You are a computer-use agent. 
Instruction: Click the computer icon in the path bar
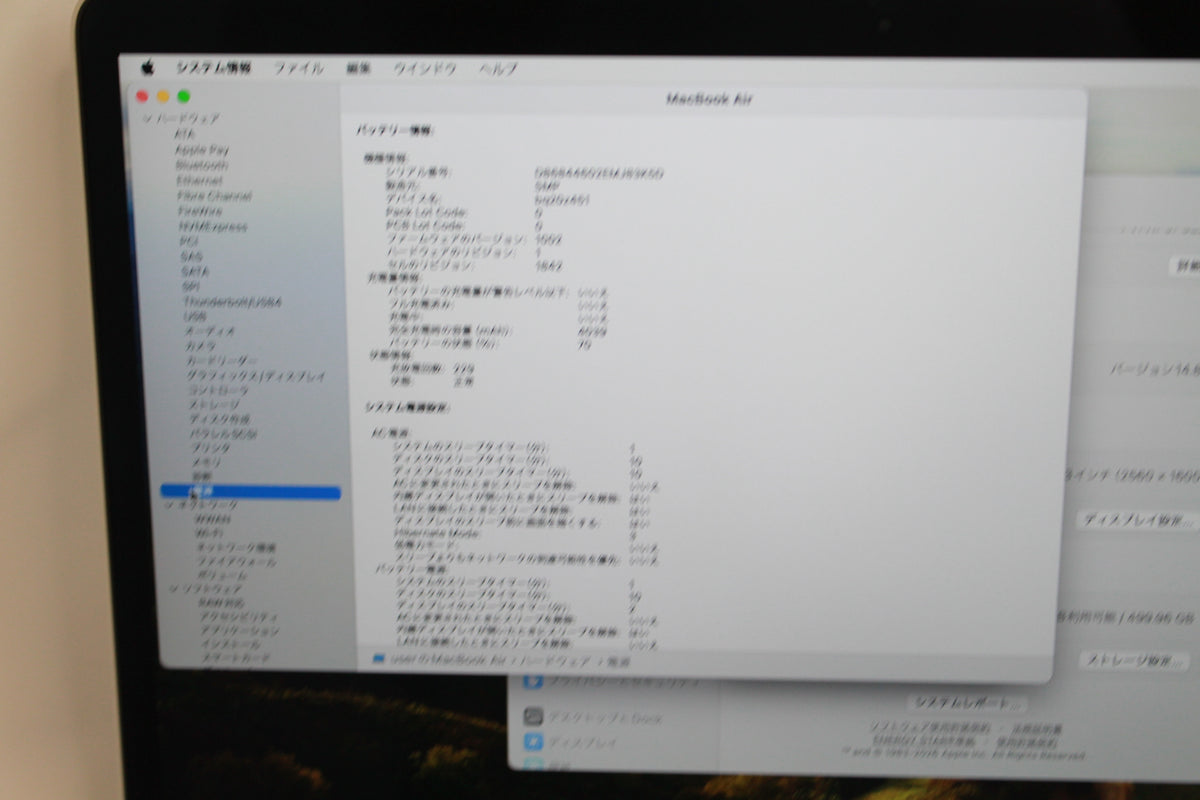point(378,660)
